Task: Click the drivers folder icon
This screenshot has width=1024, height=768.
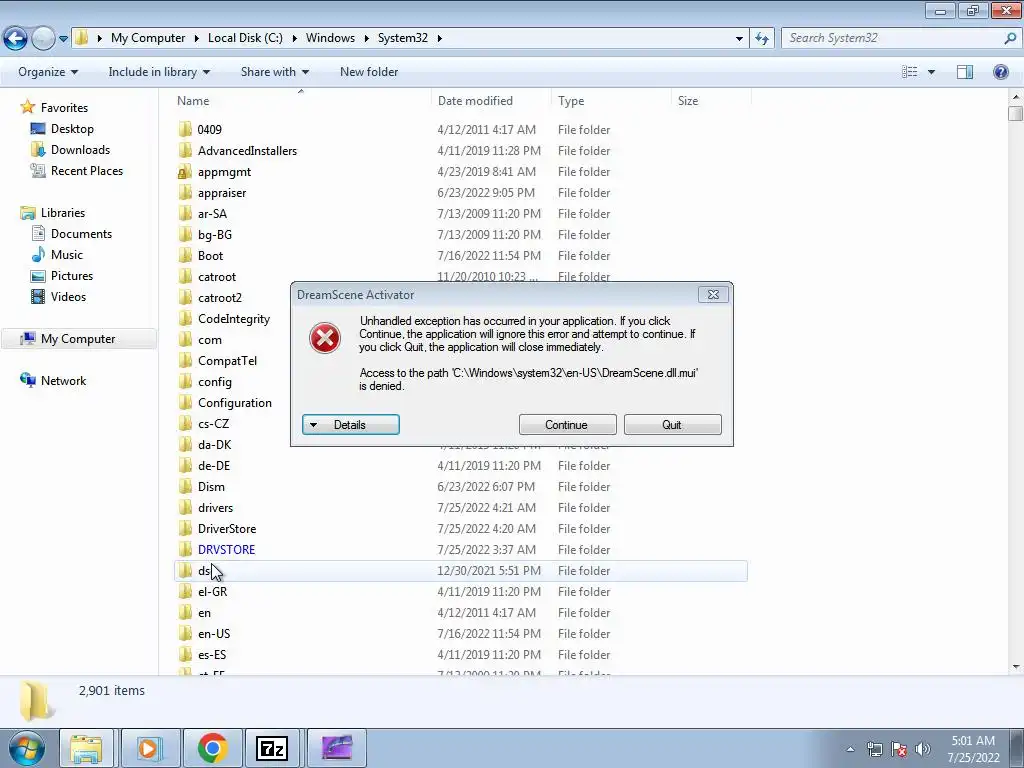Action: pos(185,507)
